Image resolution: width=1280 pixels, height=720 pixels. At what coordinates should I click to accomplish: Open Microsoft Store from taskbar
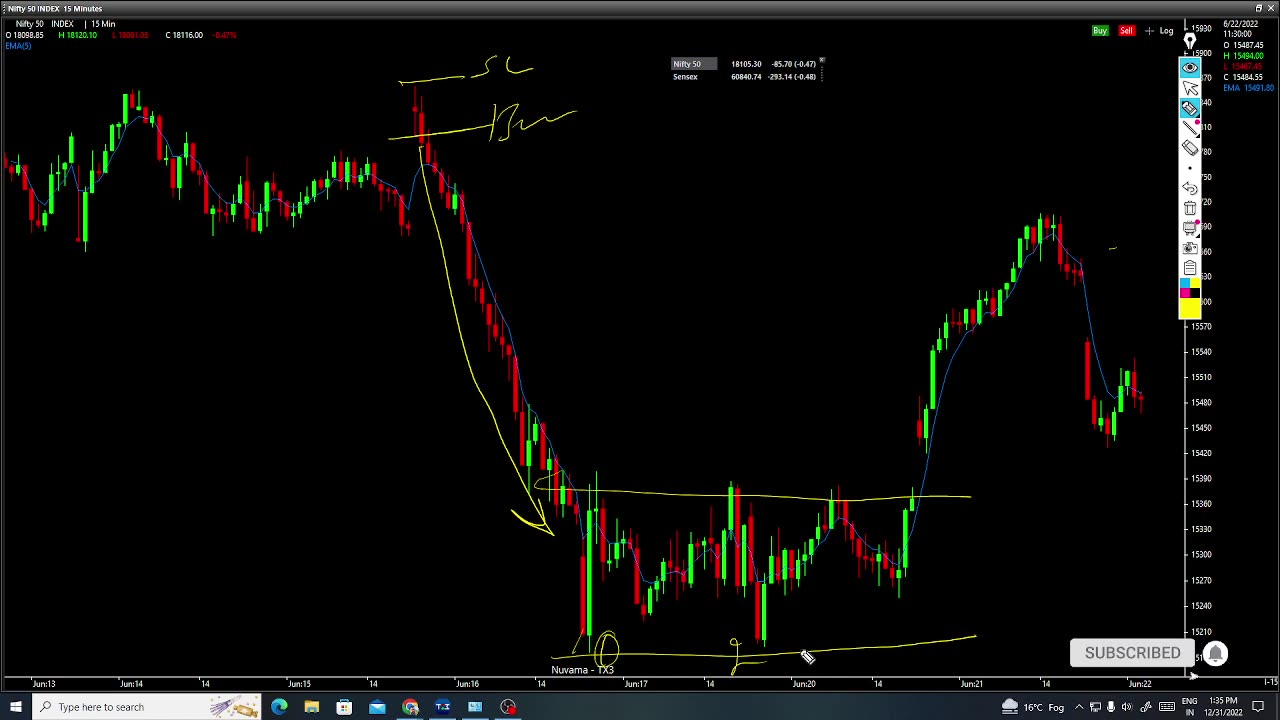point(344,707)
